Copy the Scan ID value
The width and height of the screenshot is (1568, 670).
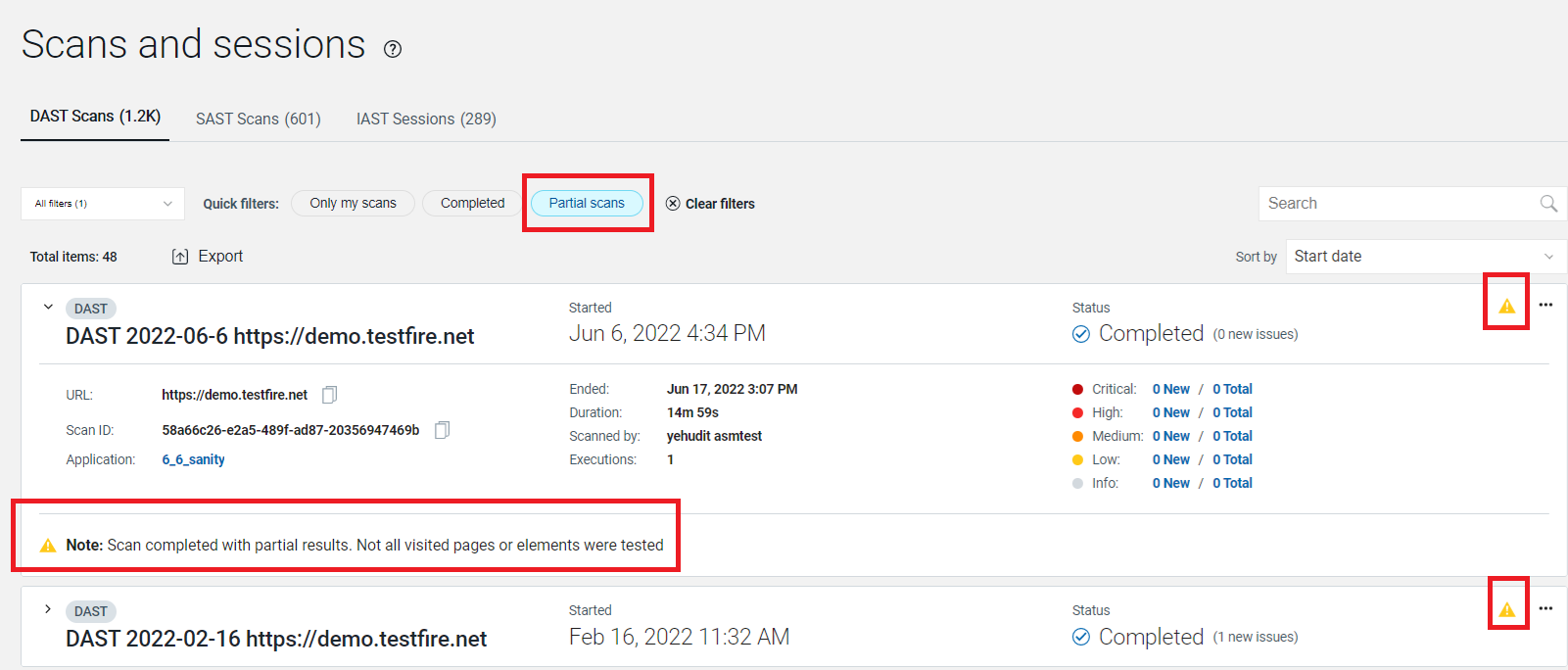[442, 430]
